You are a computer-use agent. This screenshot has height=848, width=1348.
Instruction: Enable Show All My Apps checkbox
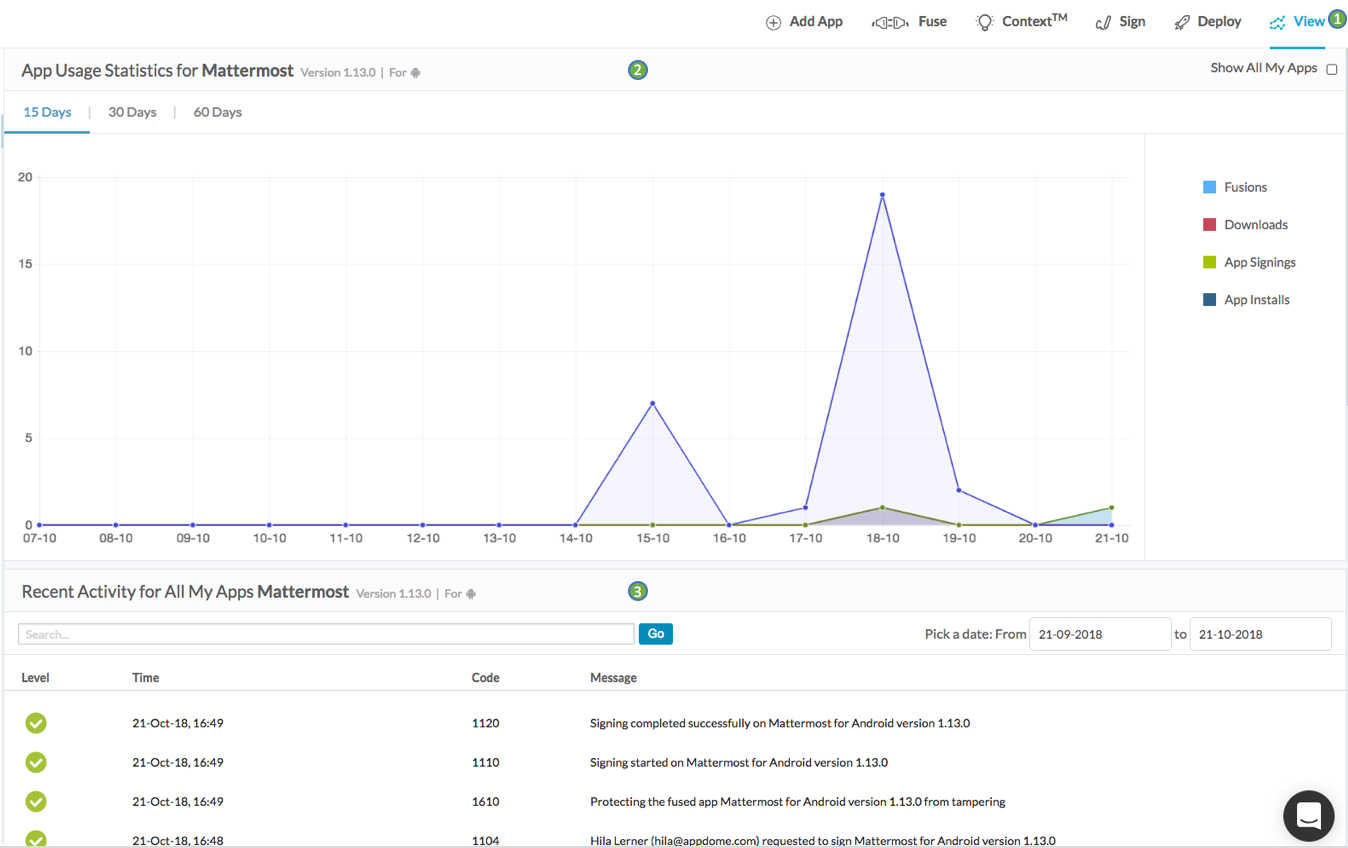[x=1332, y=69]
